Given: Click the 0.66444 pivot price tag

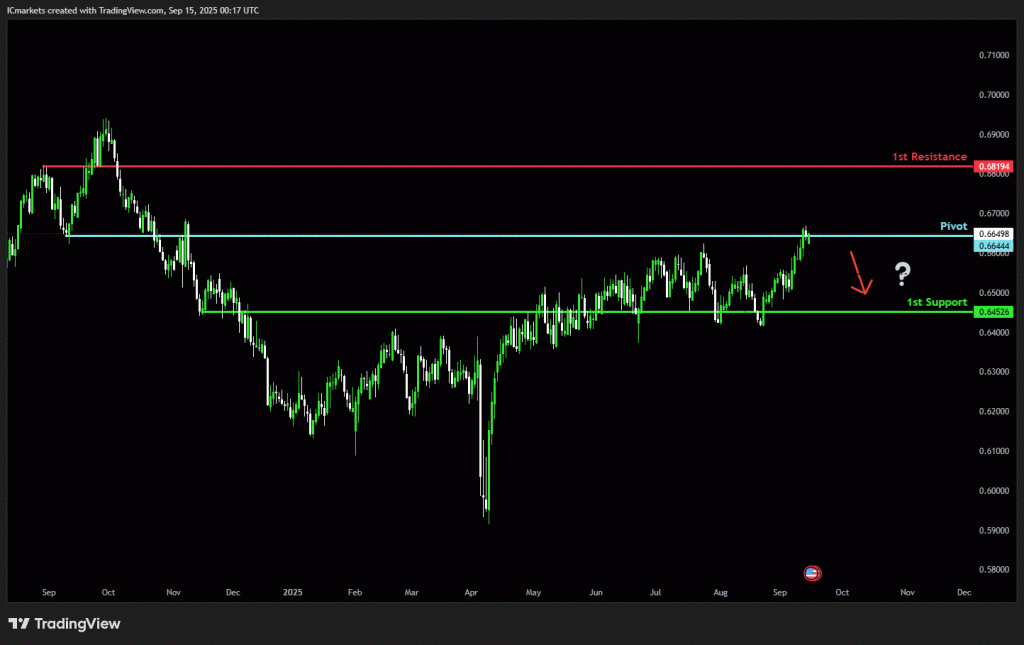Looking at the screenshot, I should click(x=993, y=246).
